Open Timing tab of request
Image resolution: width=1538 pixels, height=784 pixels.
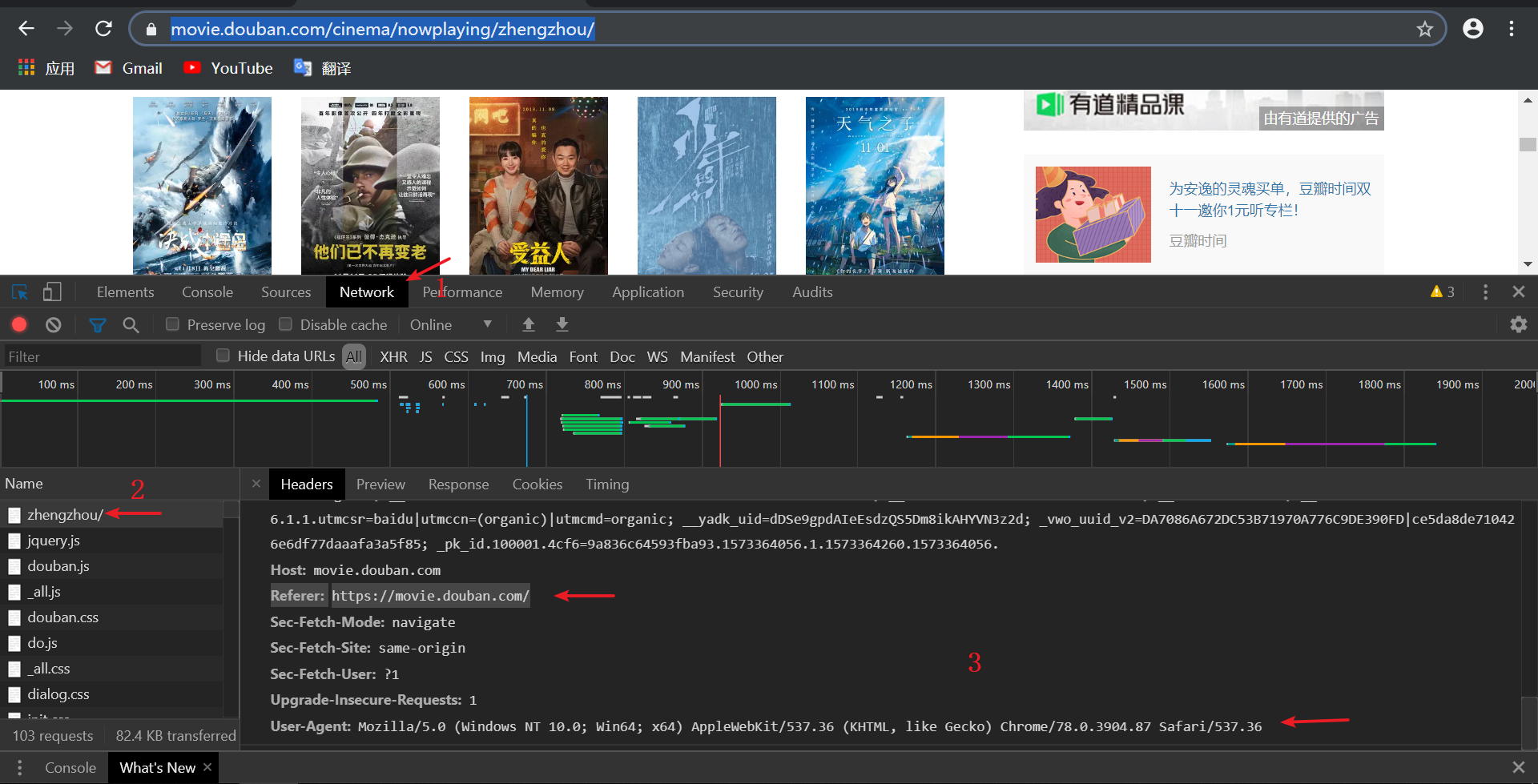point(607,484)
